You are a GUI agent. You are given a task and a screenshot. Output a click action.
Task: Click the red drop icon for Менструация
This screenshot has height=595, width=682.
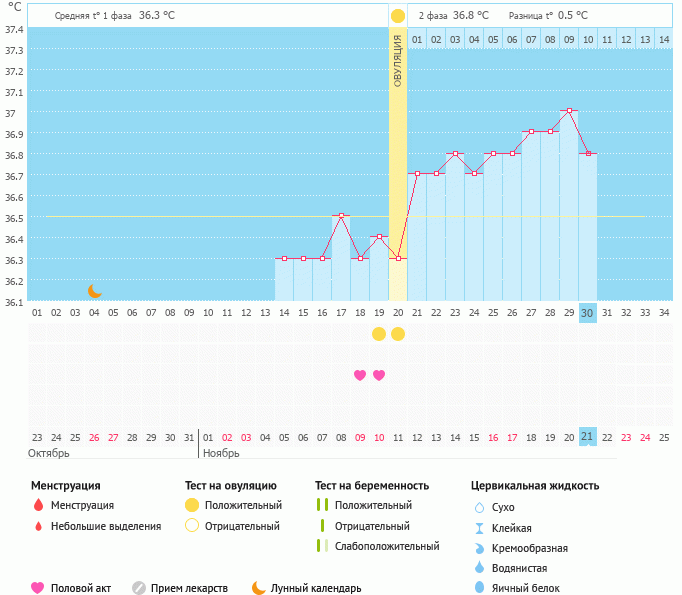(x=38, y=505)
